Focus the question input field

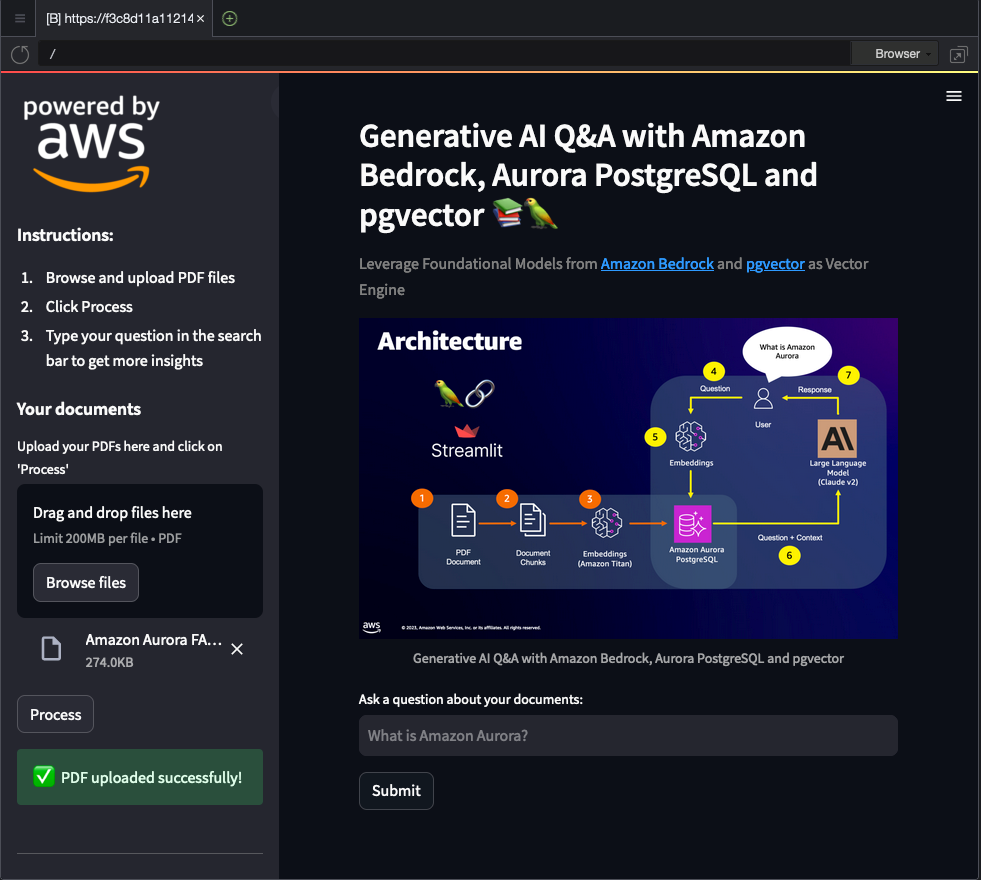point(628,736)
